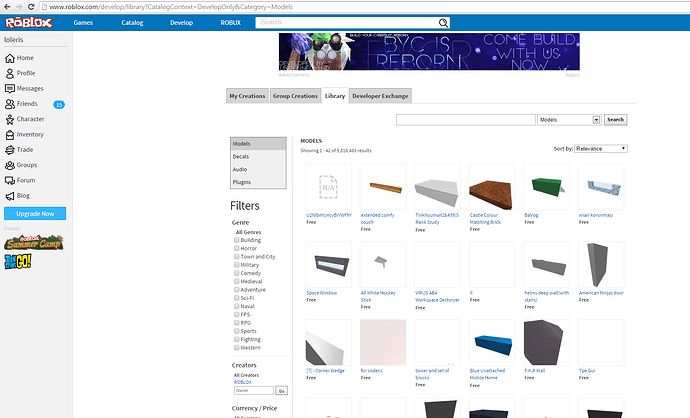This screenshot has height=418, width=690.
Task: Click the creator Name input field
Action: [254, 391]
